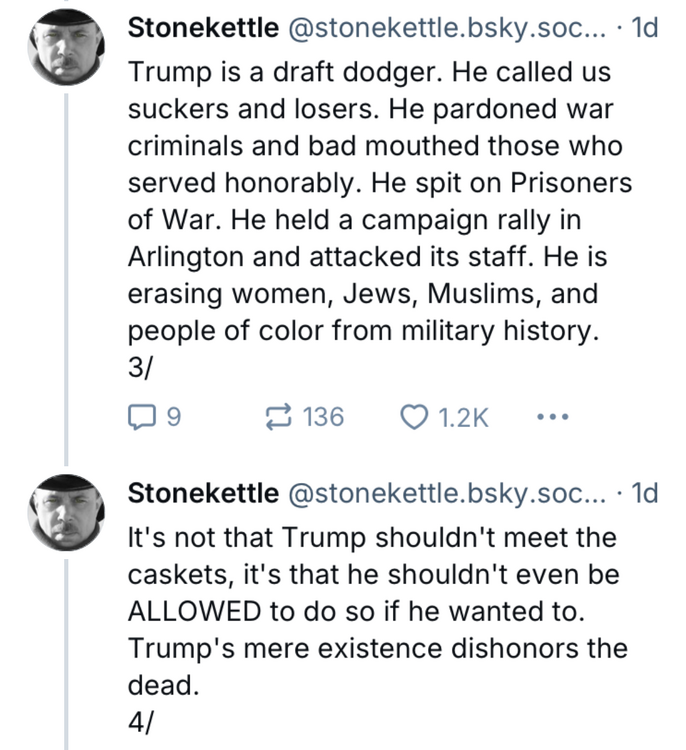Like the draft dodger post with the heart icon
This screenshot has width=686, height=750.
[x=407, y=416]
